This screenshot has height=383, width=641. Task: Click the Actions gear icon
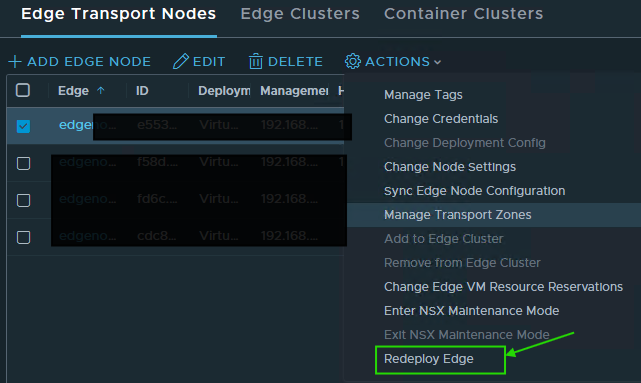(353, 61)
